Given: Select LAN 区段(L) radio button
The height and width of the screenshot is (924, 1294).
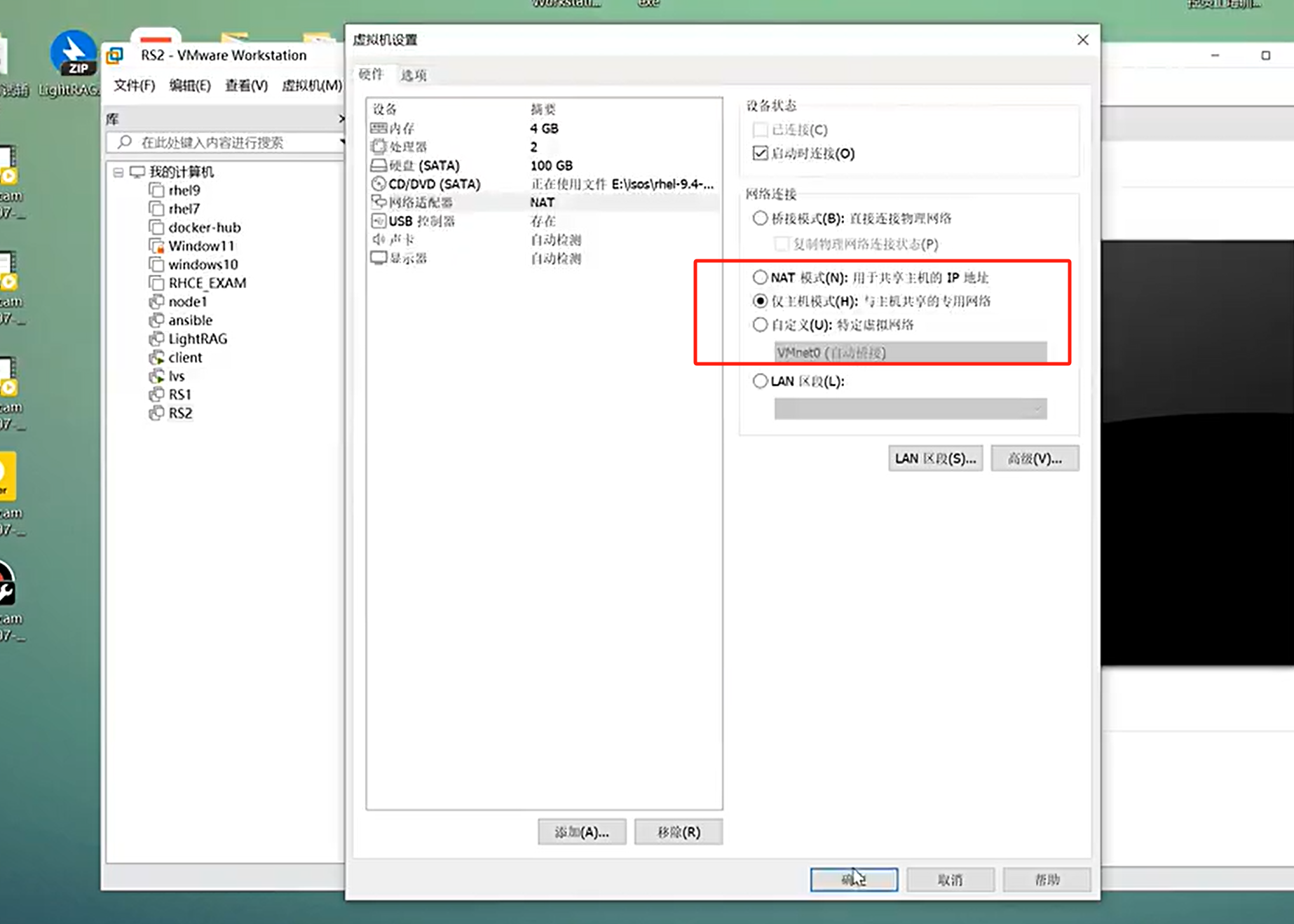Looking at the screenshot, I should [760, 381].
